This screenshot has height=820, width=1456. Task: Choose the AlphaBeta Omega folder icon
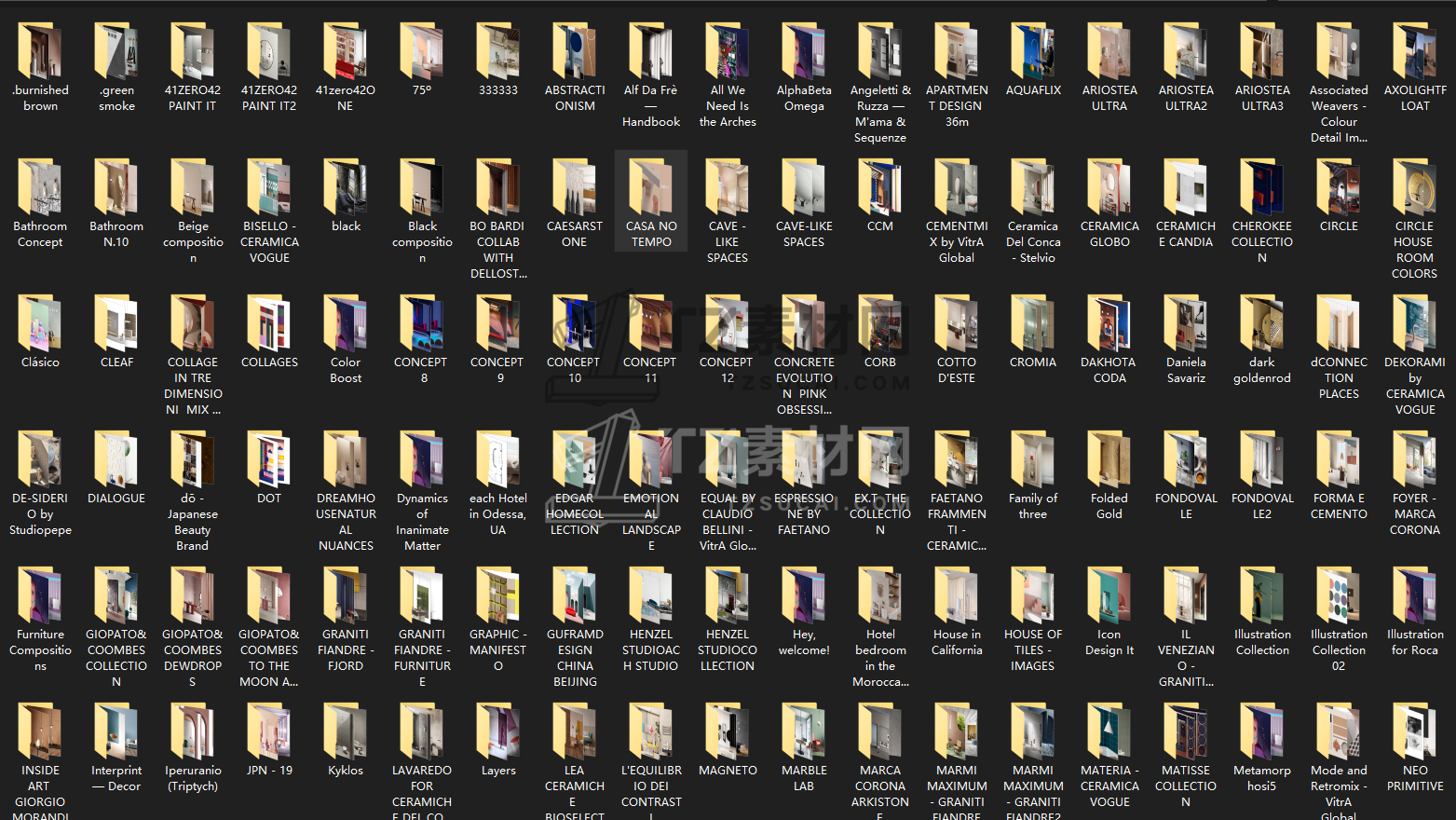804,51
